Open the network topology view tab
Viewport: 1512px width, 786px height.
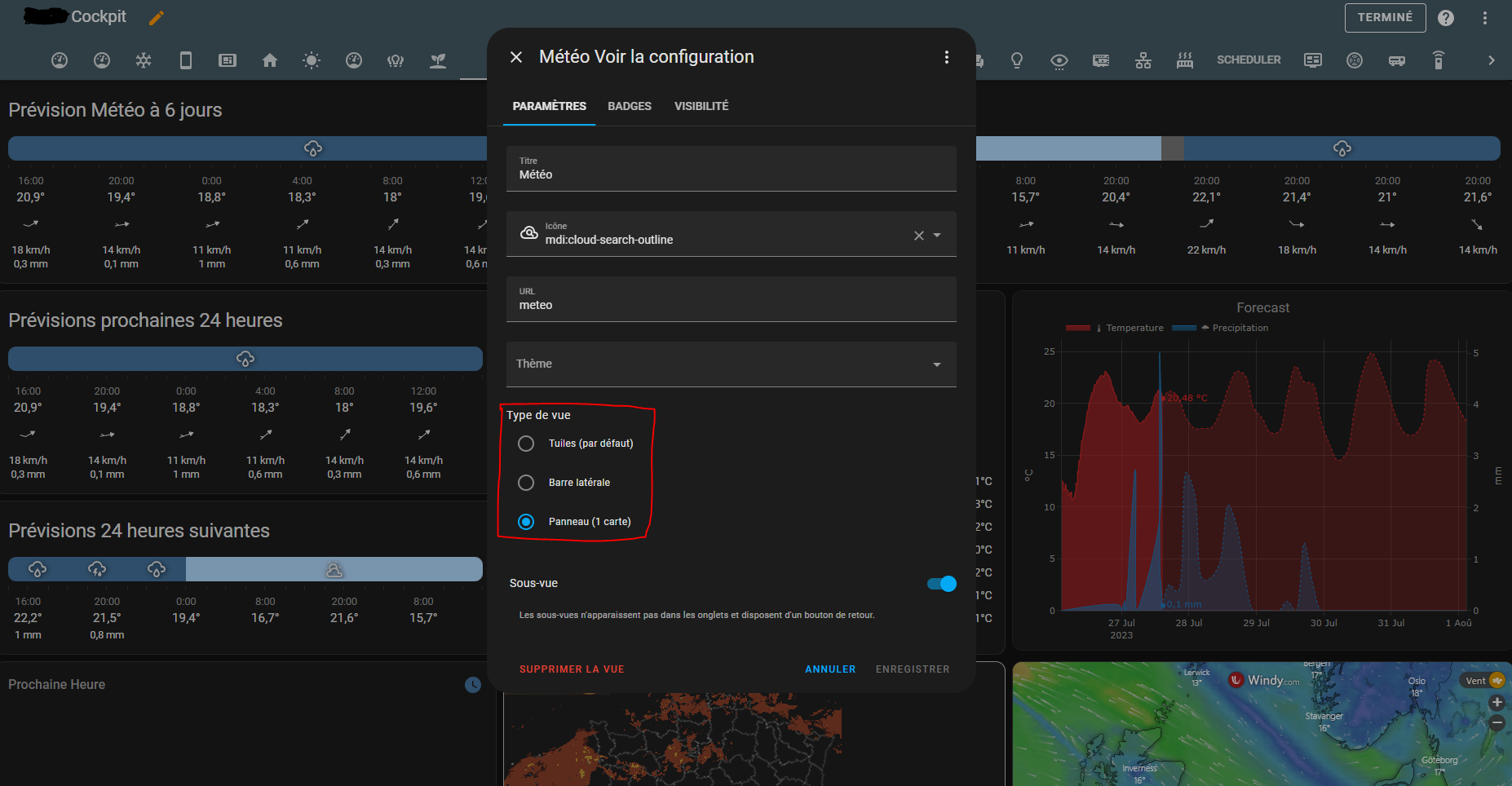point(1143,60)
